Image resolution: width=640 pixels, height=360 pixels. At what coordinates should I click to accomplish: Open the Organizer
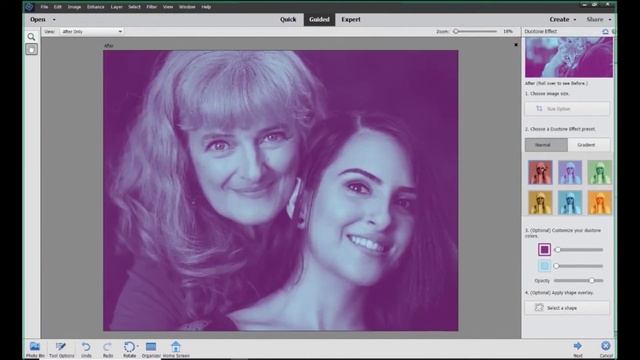(151, 349)
